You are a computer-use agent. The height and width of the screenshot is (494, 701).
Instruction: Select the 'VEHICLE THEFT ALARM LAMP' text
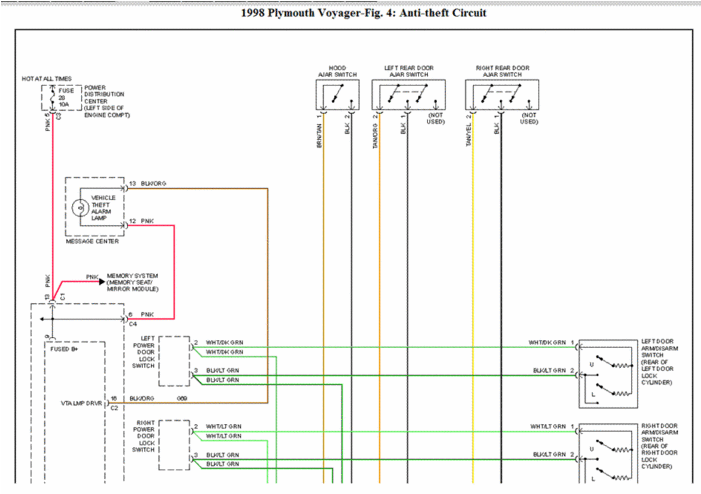[x=103, y=208]
